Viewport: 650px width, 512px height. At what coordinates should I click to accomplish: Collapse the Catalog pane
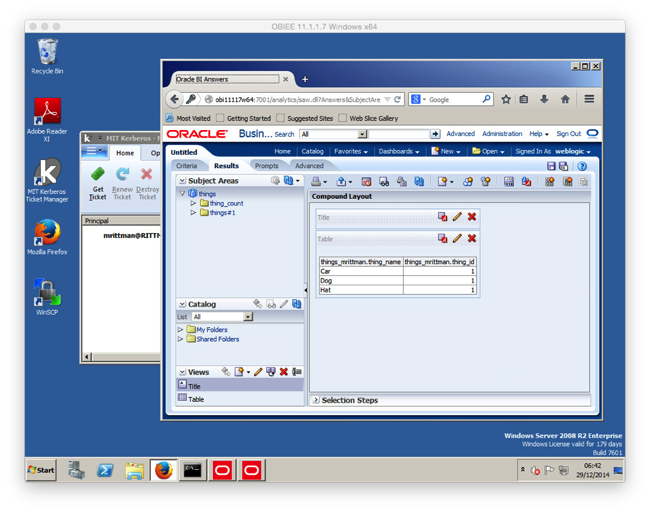[182, 304]
